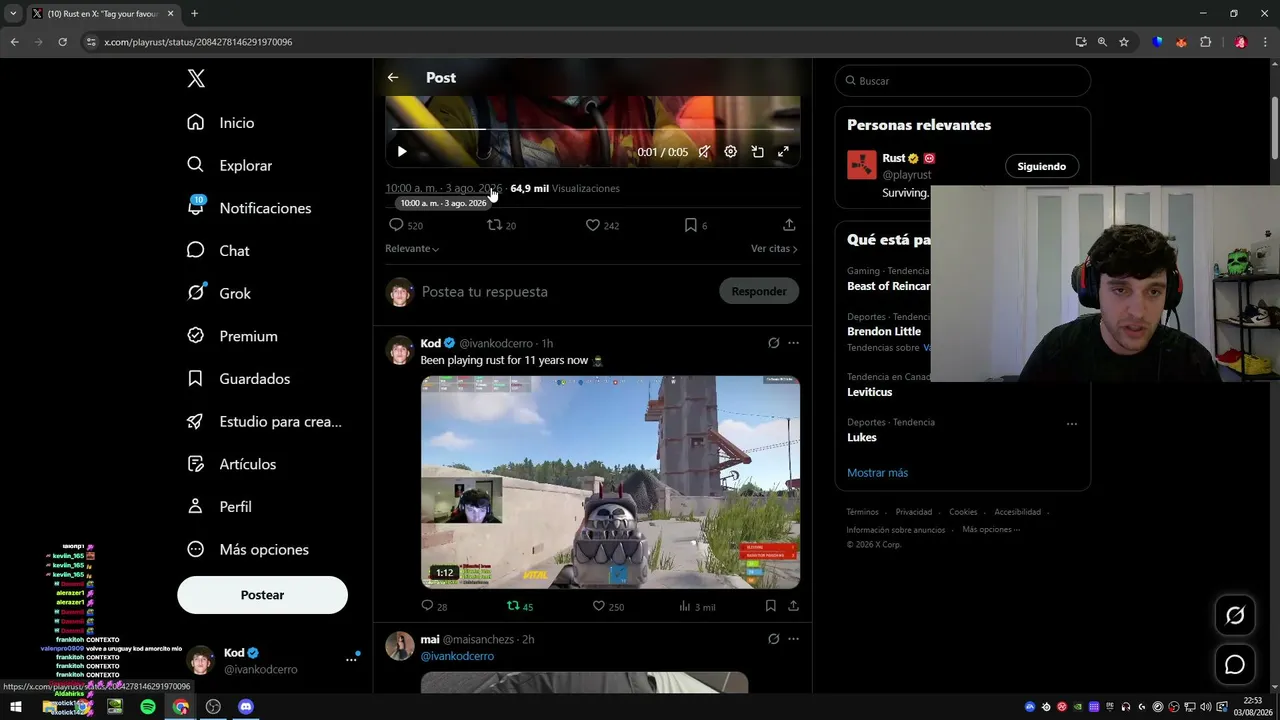This screenshot has width=1280, height=720.
Task: Open the Windows Start menu
Action: [16, 707]
